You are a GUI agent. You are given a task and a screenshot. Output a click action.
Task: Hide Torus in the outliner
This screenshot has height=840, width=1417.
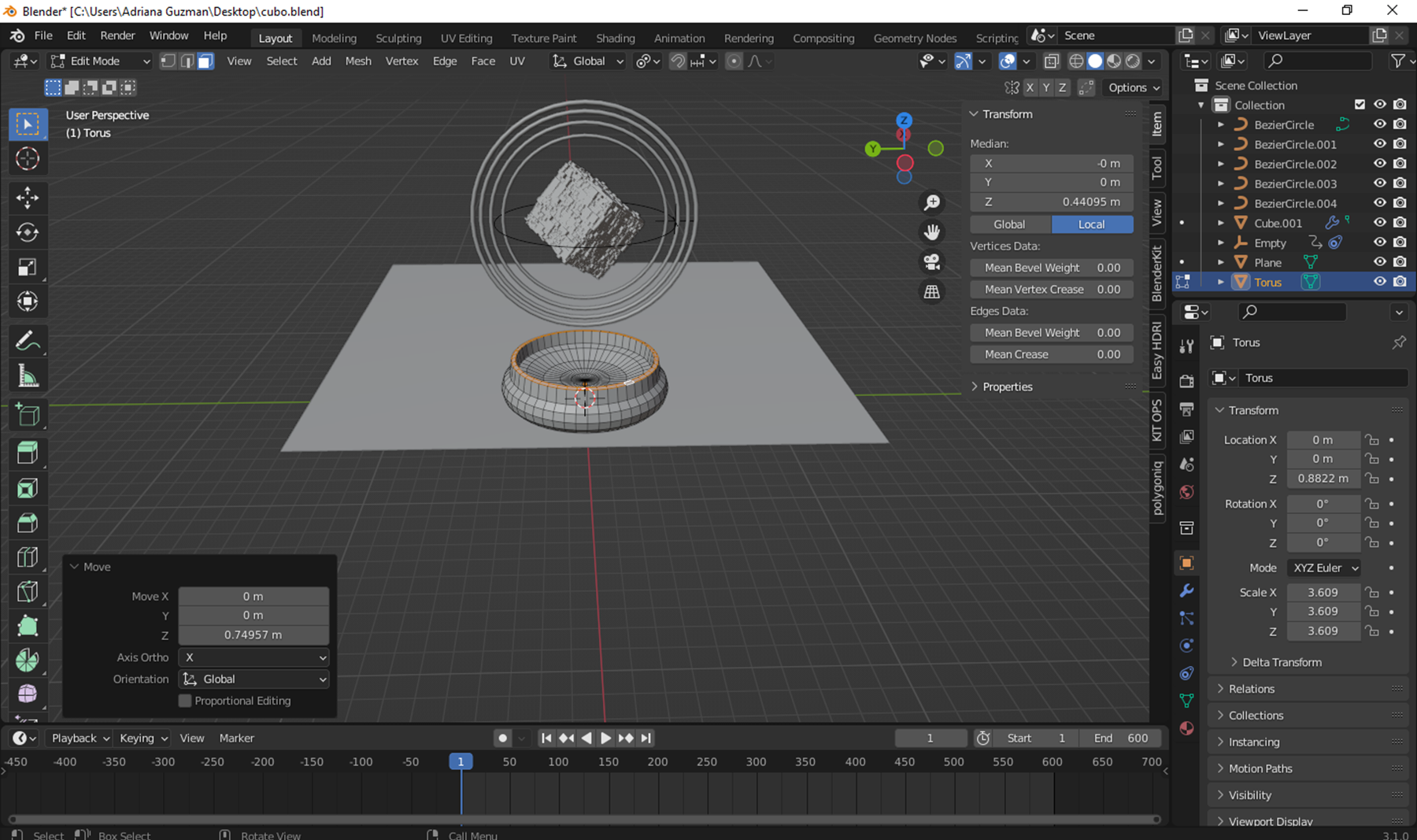tap(1380, 282)
